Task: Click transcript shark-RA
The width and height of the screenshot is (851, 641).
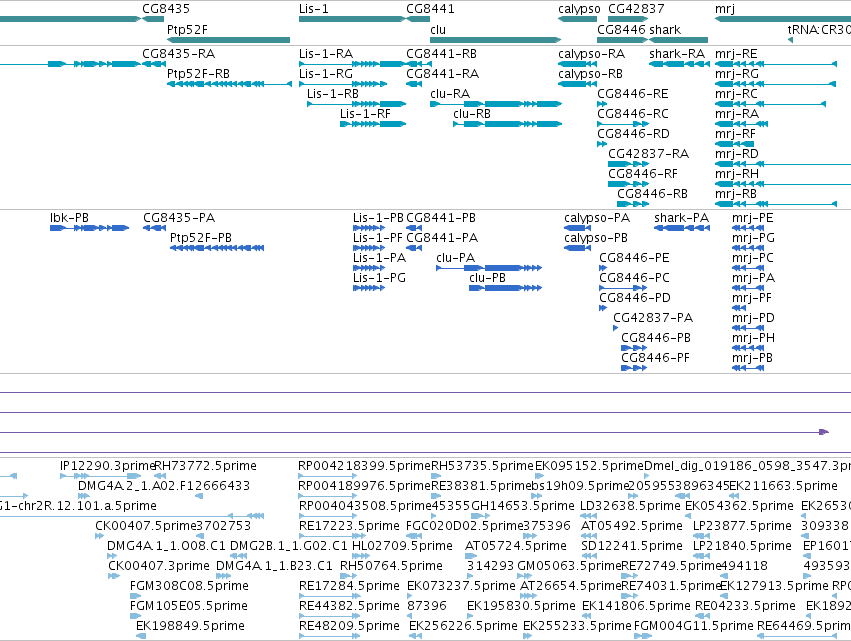Action: click(x=679, y=64)
